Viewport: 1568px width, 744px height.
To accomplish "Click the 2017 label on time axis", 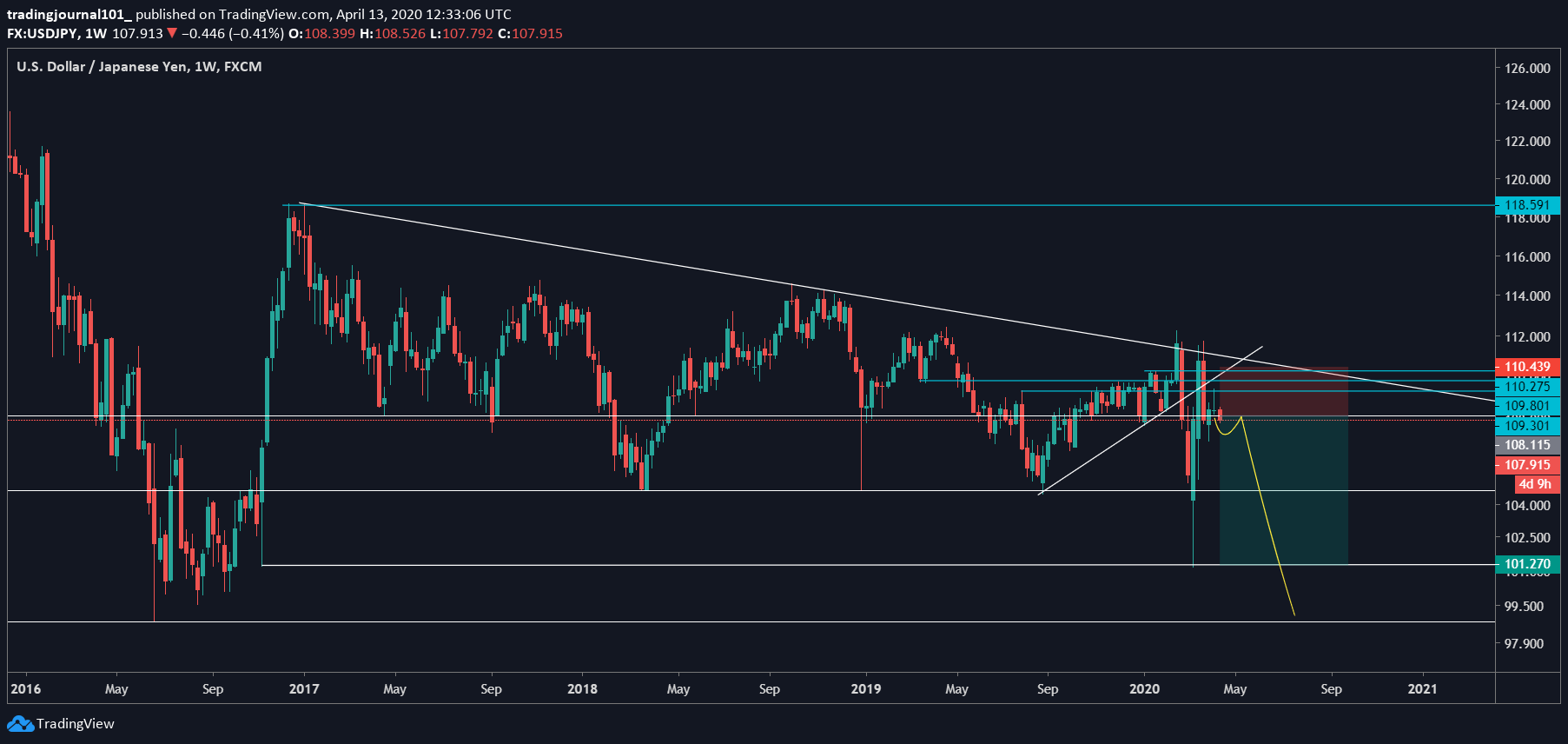I will coord(304,688).
